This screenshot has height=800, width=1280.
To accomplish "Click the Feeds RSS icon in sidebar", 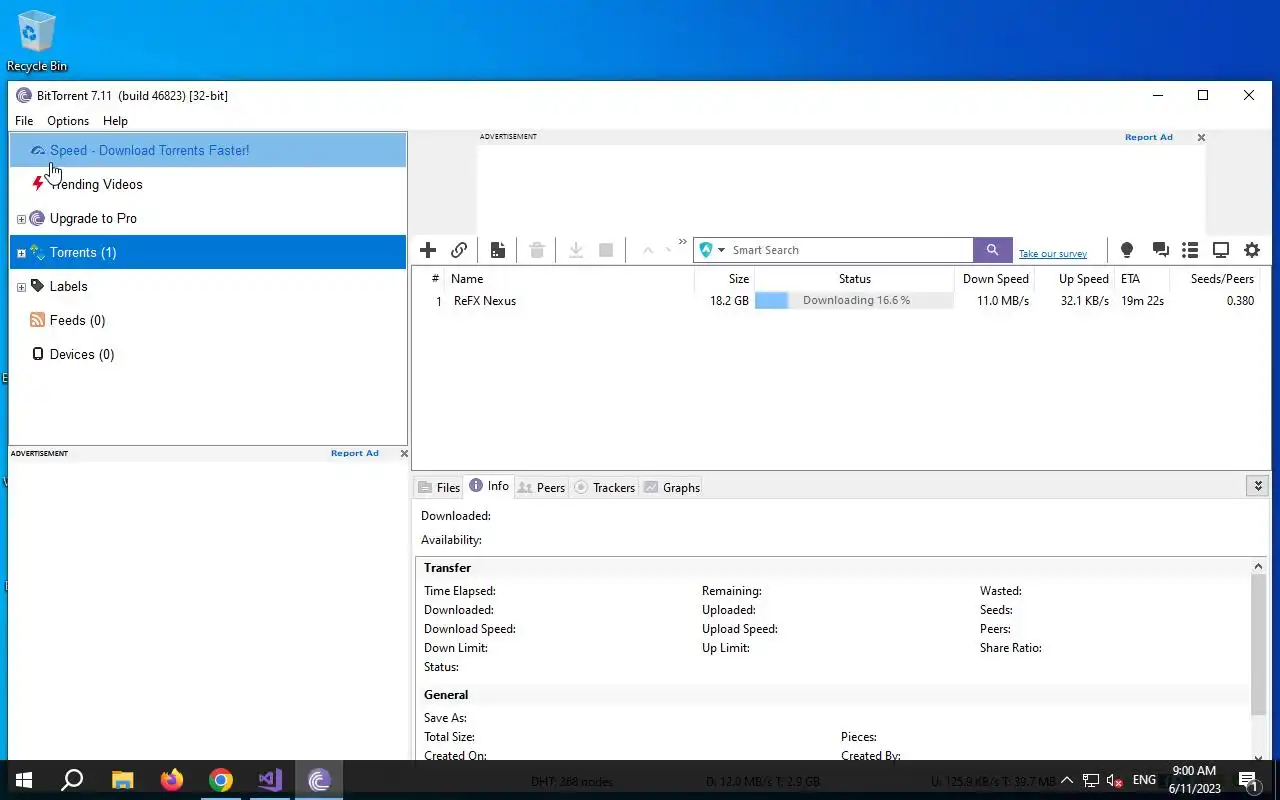I will (37, 320).
